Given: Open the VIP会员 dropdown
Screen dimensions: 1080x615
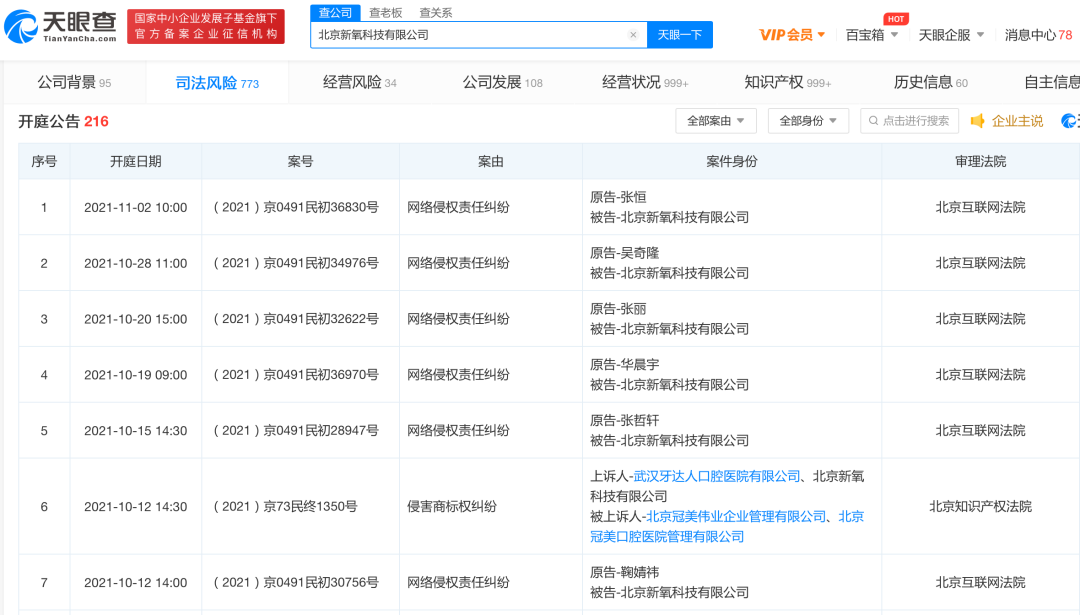Looking at the screenshot, I should 789,34.
